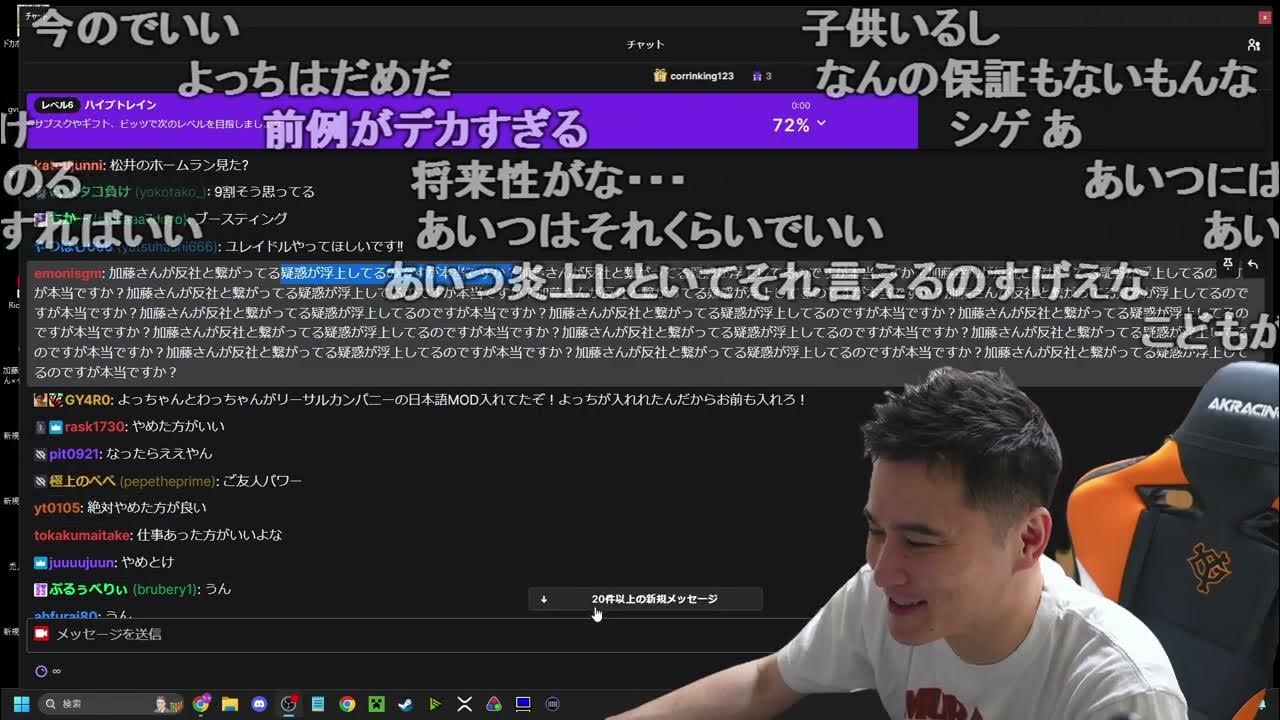Screen dimensions: 1280x720
Task: Click the yt0105 chat username
Action: [57, 508]
